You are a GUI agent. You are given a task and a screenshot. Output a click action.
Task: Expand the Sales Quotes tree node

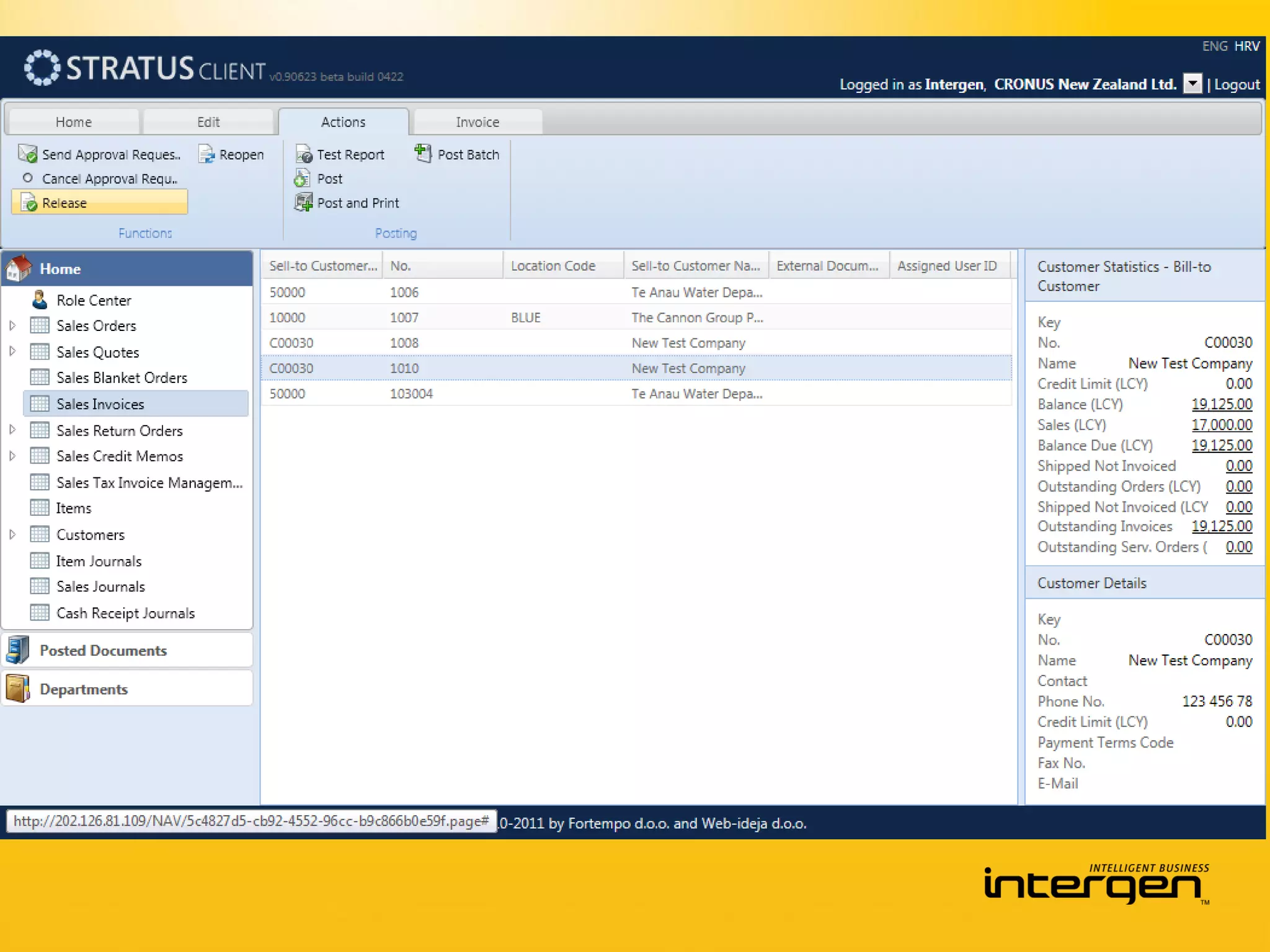point(12,351)
